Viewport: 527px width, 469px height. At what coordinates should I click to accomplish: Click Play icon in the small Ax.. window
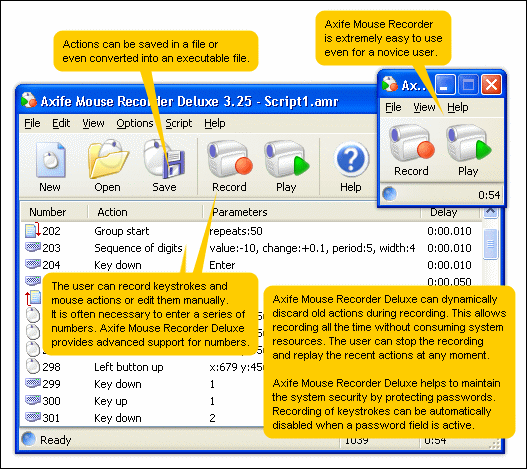click(x=469, y=143)
